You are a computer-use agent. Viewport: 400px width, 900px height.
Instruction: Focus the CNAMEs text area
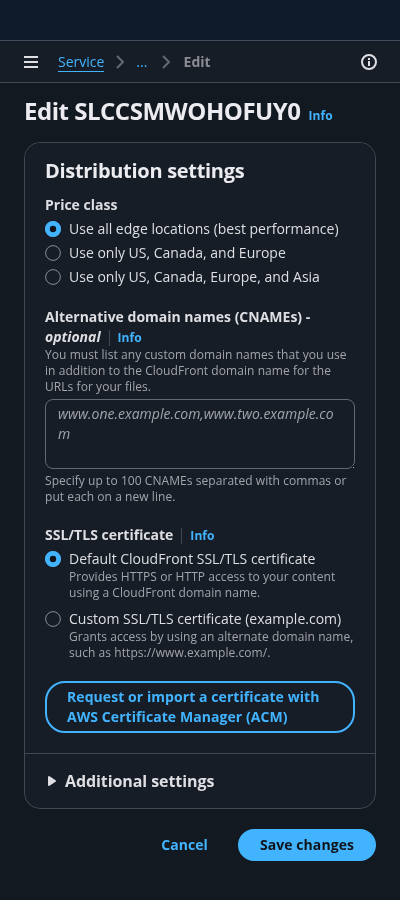pos(200,434)
